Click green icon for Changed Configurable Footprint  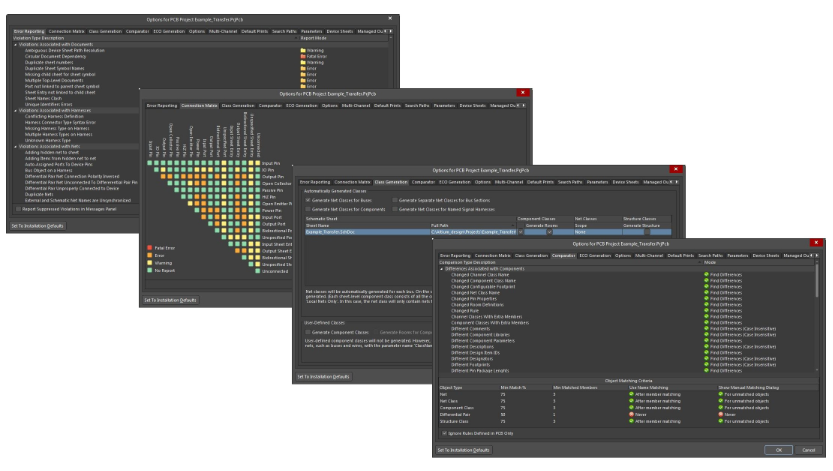(707, 286)
